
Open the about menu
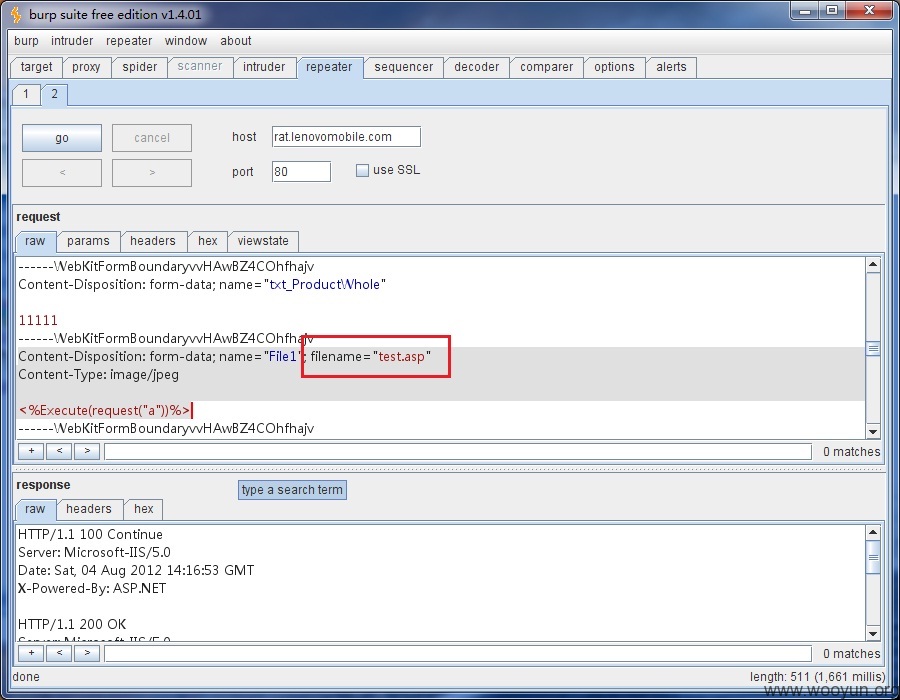[x=235, y=41]
